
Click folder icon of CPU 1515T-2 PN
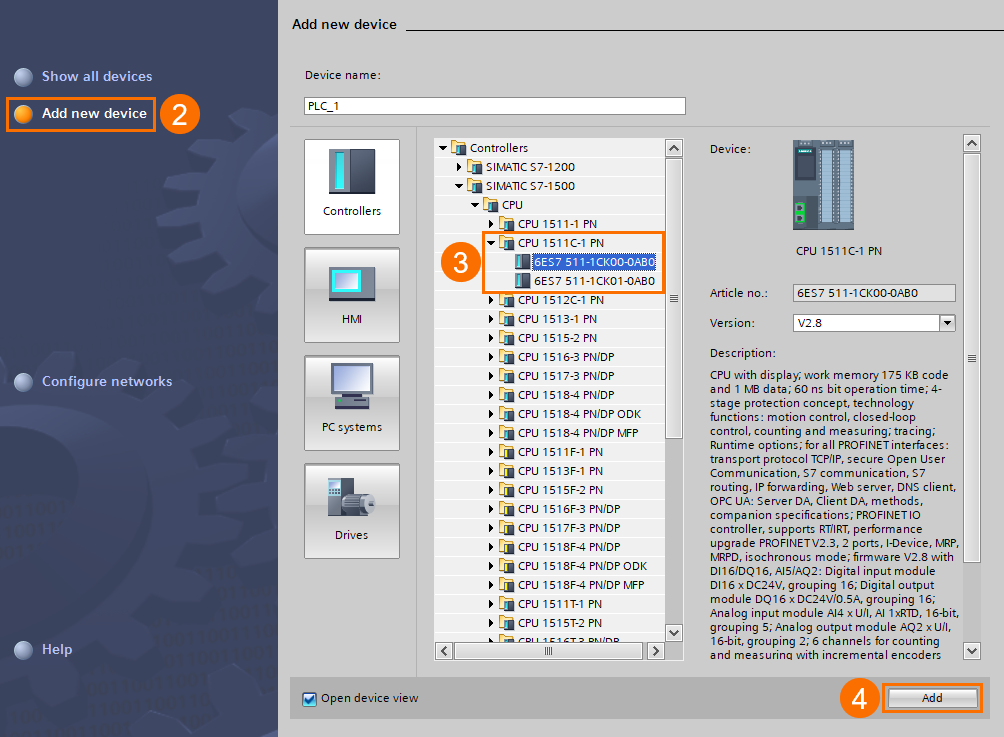(x=506, y=623)
